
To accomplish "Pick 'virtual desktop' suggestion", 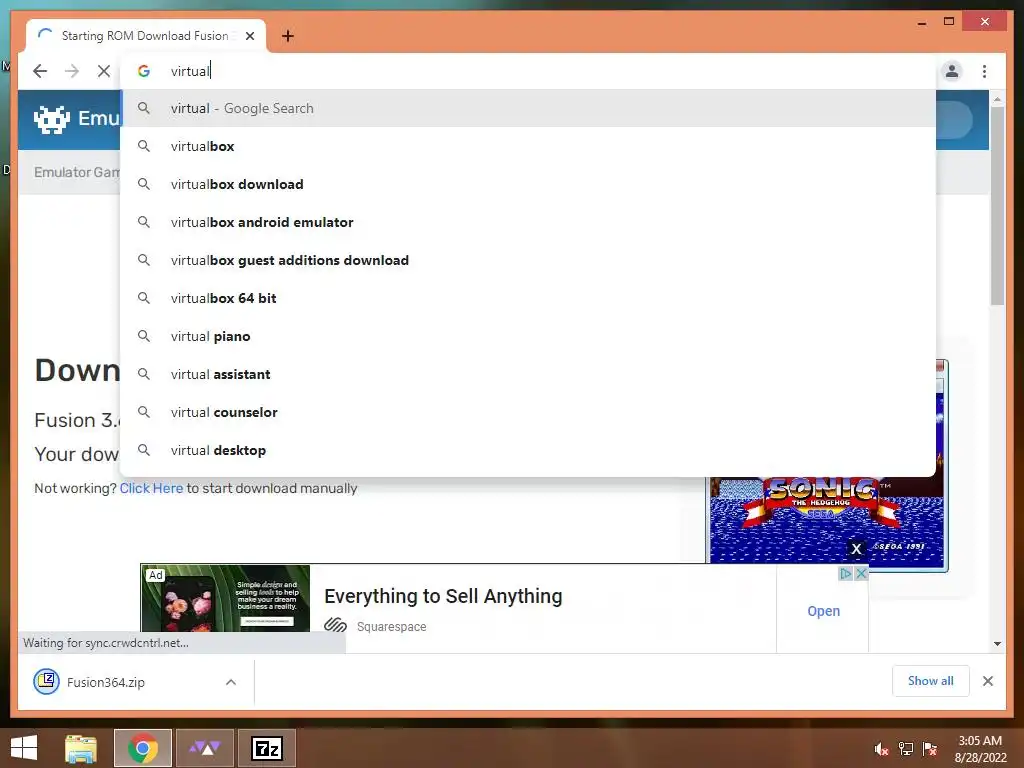I will coord(528,451).
